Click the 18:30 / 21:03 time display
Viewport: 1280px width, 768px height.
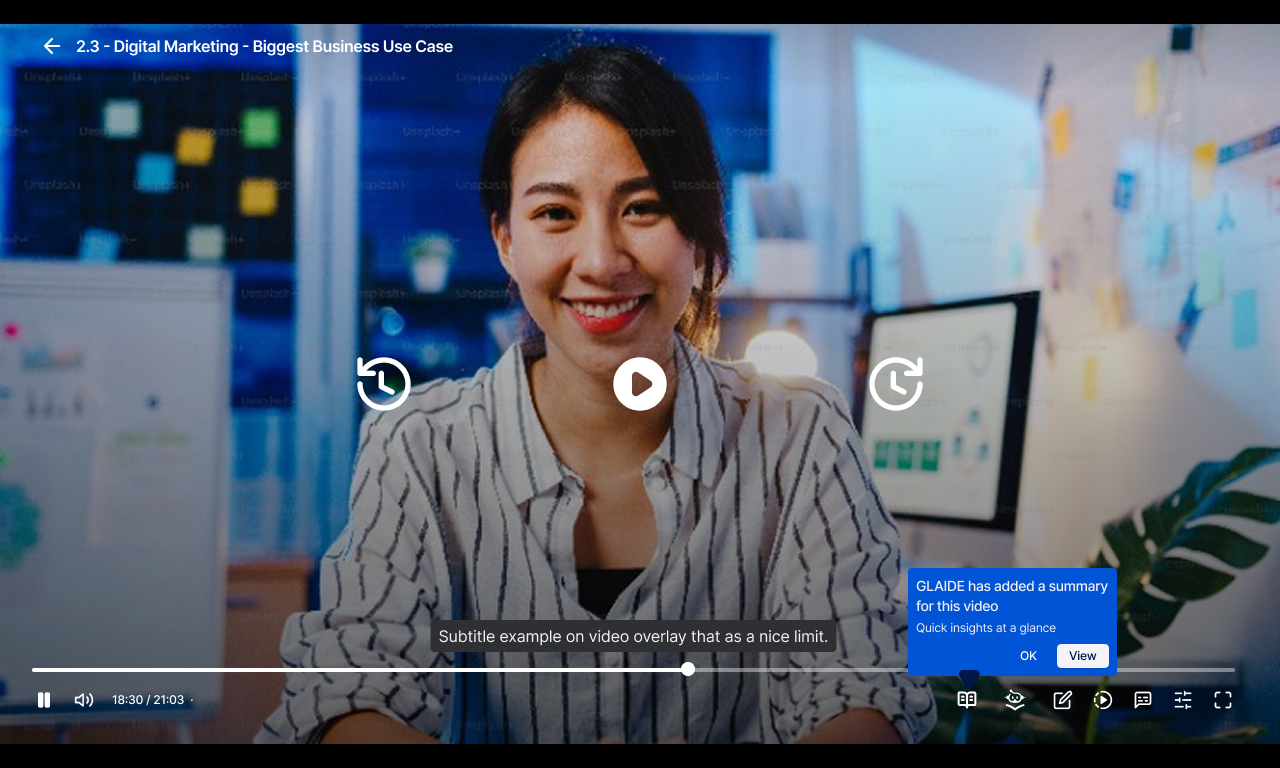pyautogui.click(x=148, y=700)
